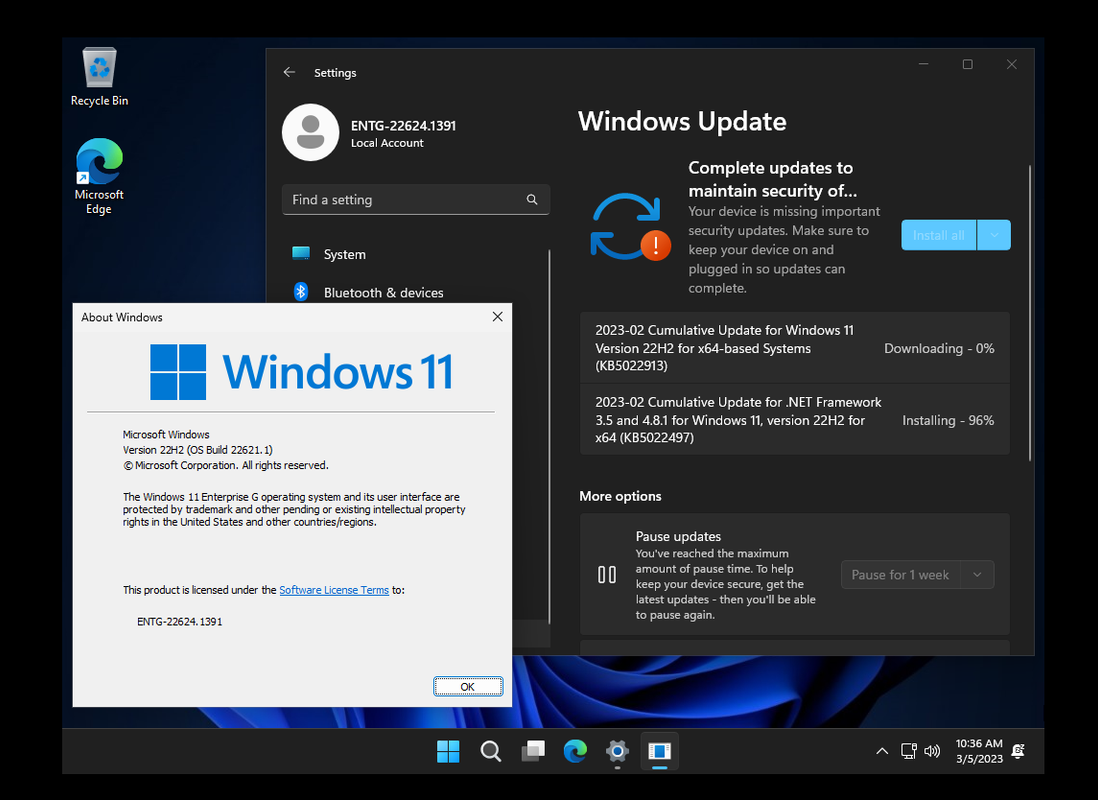Select the KB5022497 .NET Framework update entry
Image resolution: width=1098 pixels, height=800 pixels.
[x=795, y=420]
